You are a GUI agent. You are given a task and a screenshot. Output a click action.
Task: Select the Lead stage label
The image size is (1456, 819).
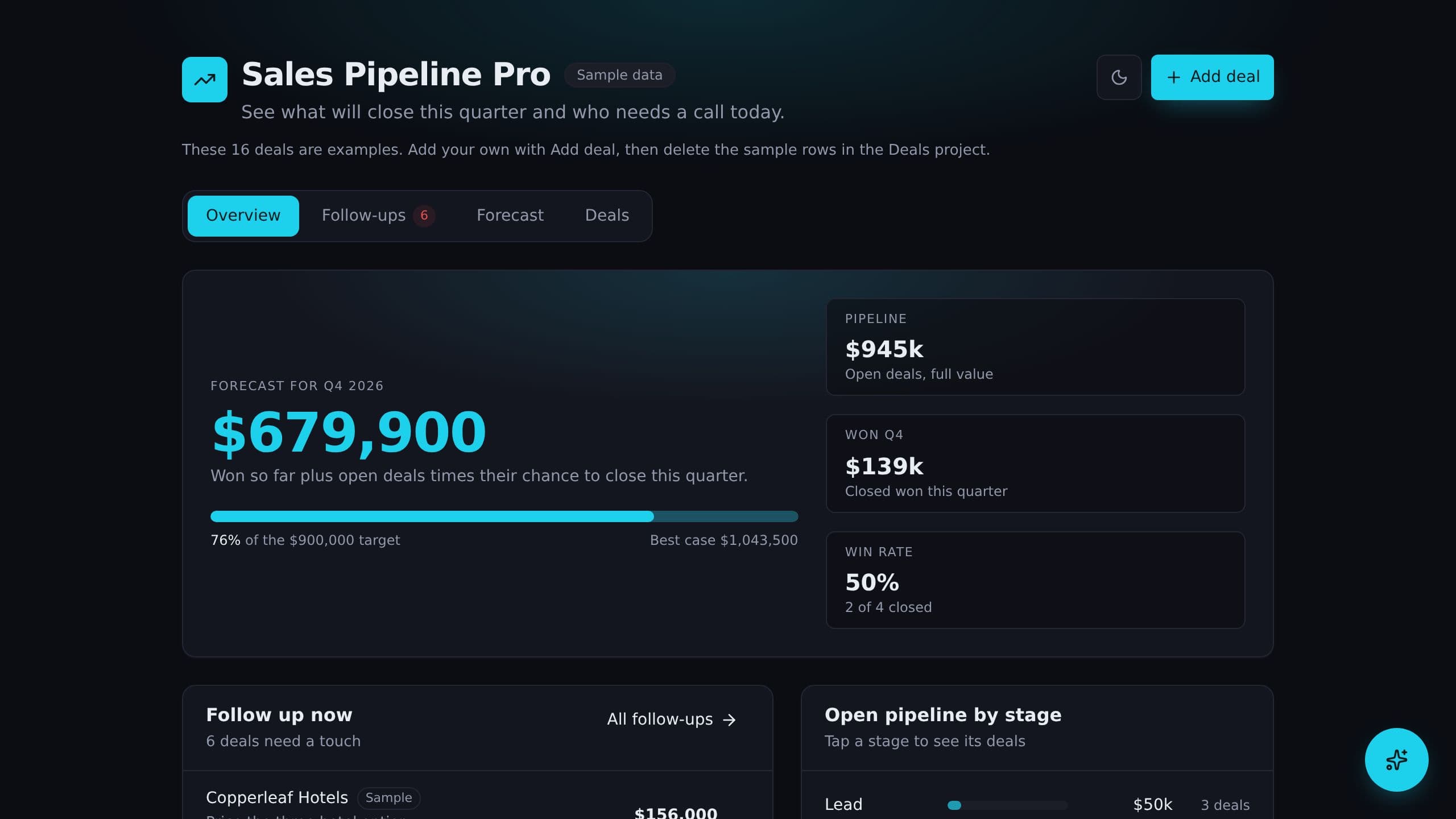[843, 805]
